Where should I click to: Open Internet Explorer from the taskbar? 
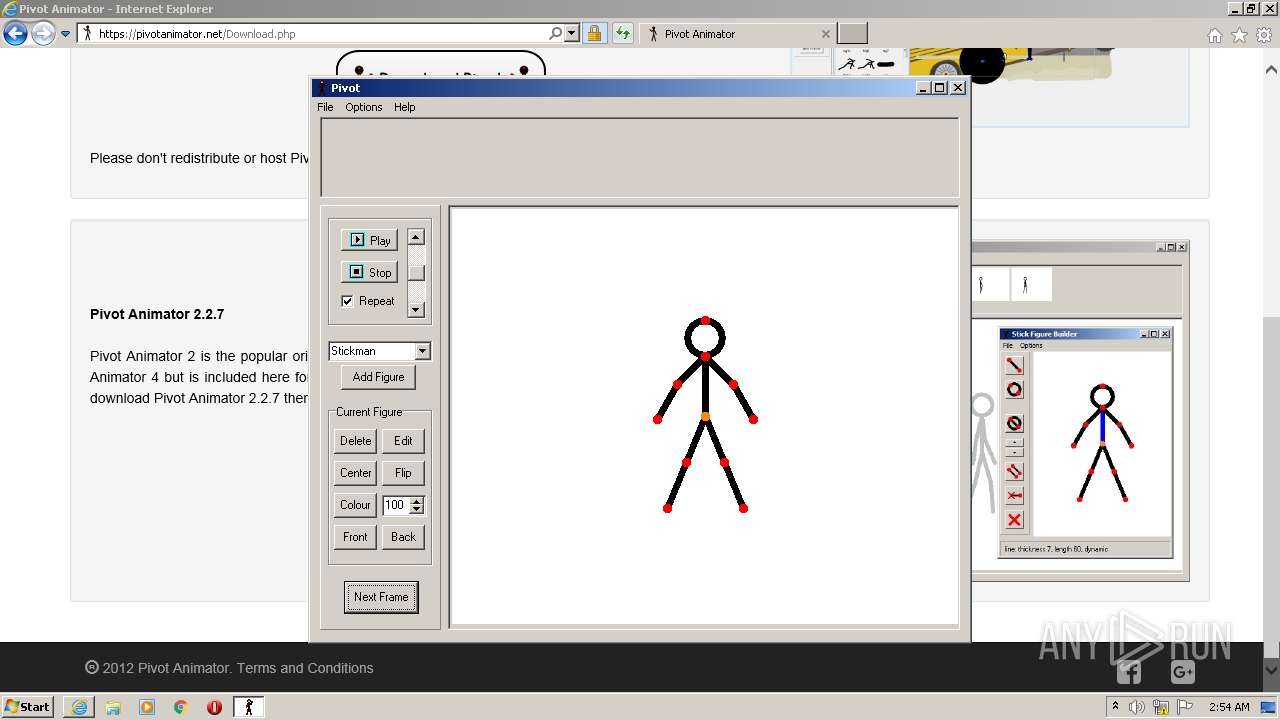79,707
